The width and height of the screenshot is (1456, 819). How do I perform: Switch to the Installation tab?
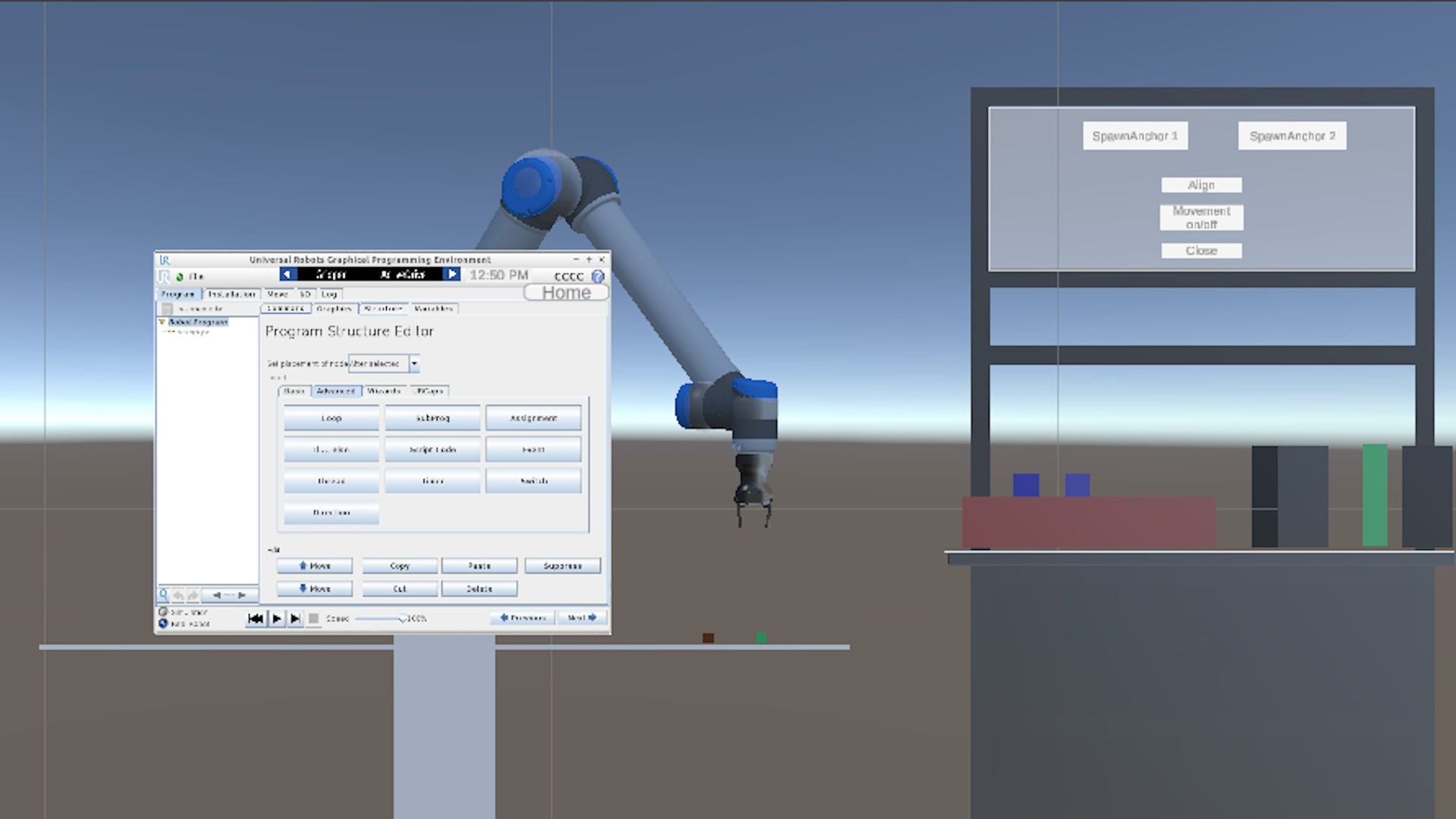(231, 293)
